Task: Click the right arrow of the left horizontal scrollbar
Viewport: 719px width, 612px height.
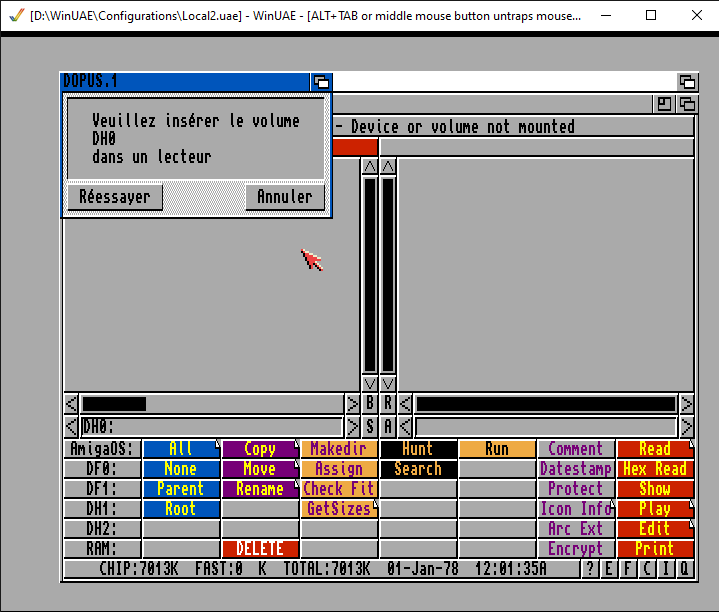Action: [352, 404]
